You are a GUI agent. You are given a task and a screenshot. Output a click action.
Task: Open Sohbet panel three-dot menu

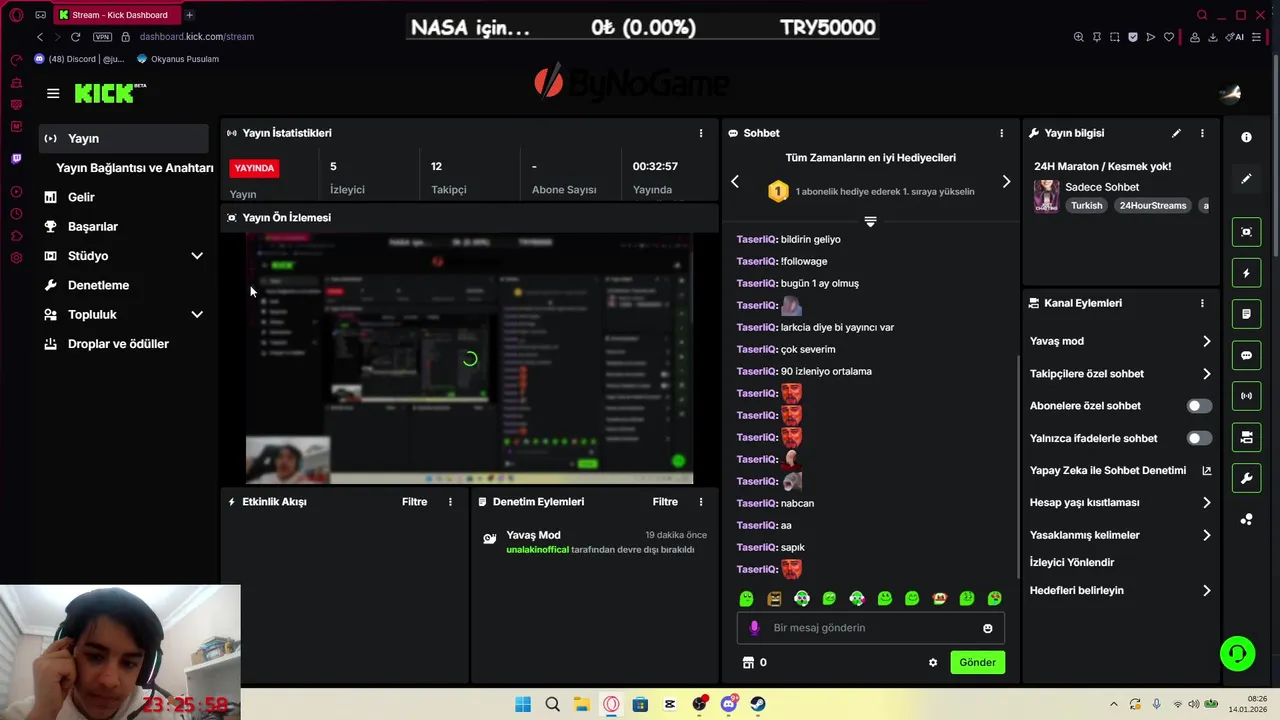[x=1001, y=133]
